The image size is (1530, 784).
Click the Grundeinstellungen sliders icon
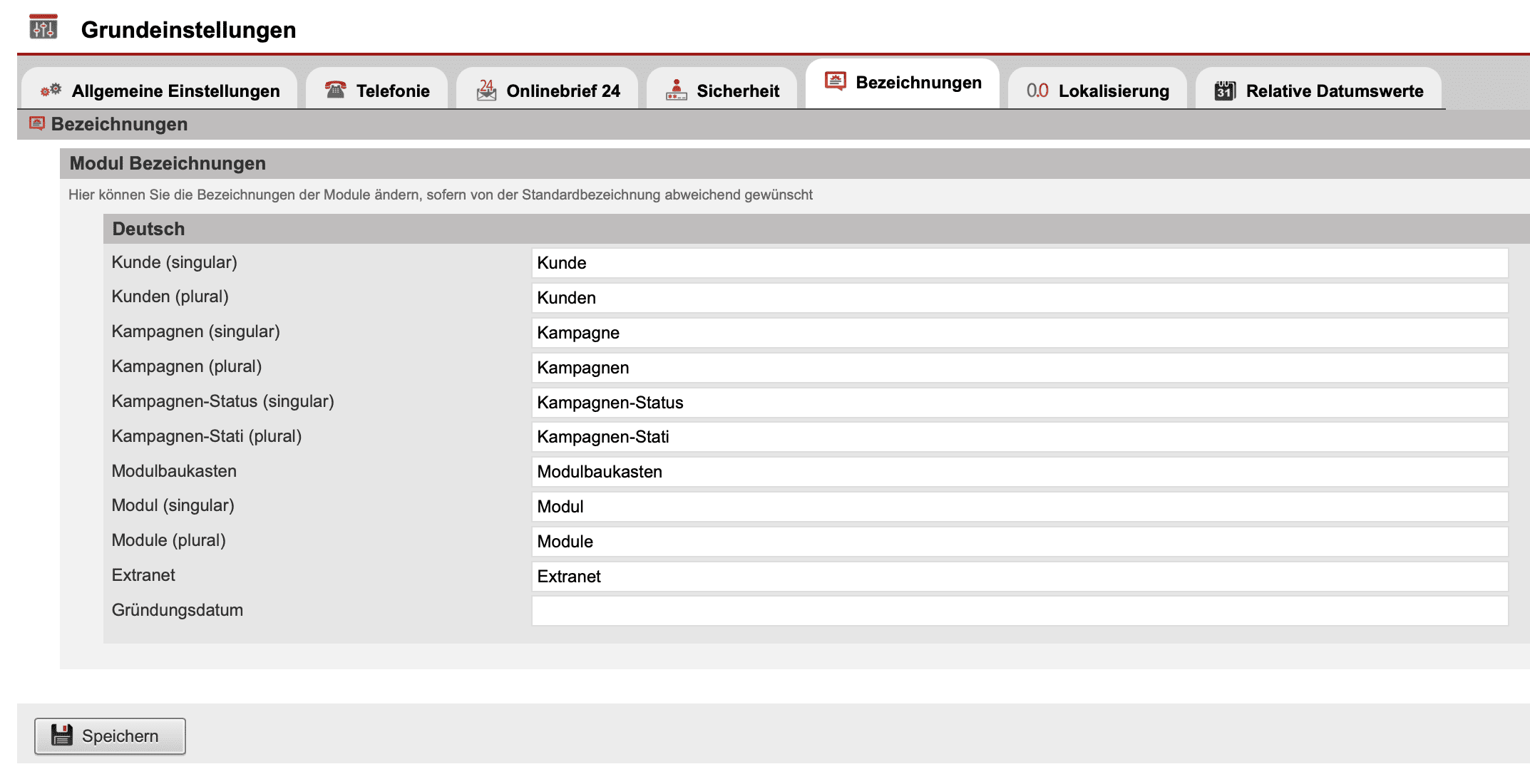tap(43, 28)
